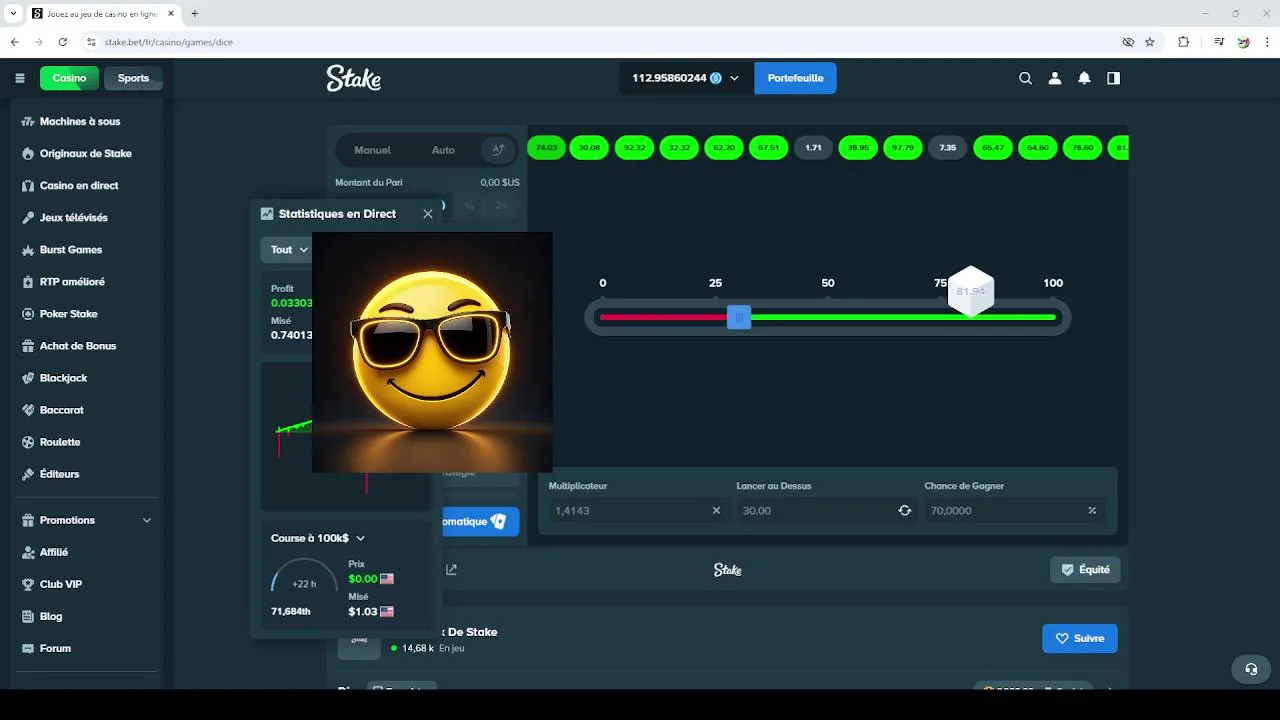Open Burst Games

click(71, 249)
